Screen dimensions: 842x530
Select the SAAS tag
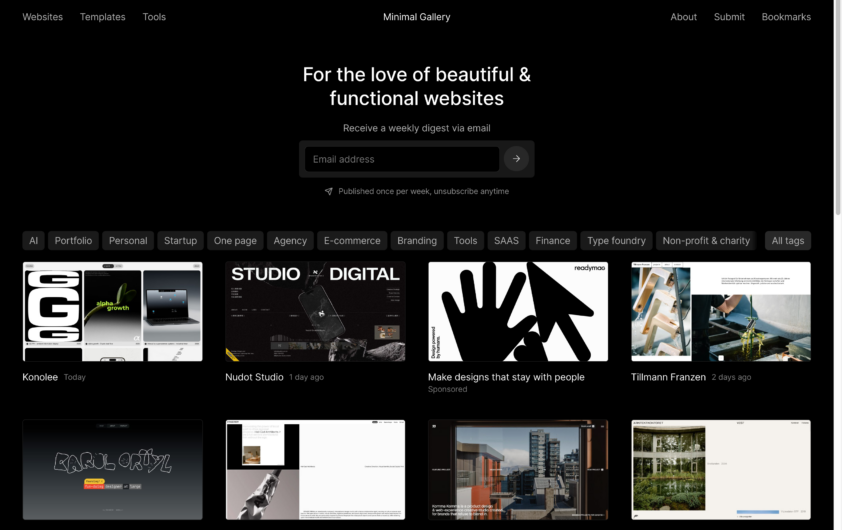(x=506, y=241)
